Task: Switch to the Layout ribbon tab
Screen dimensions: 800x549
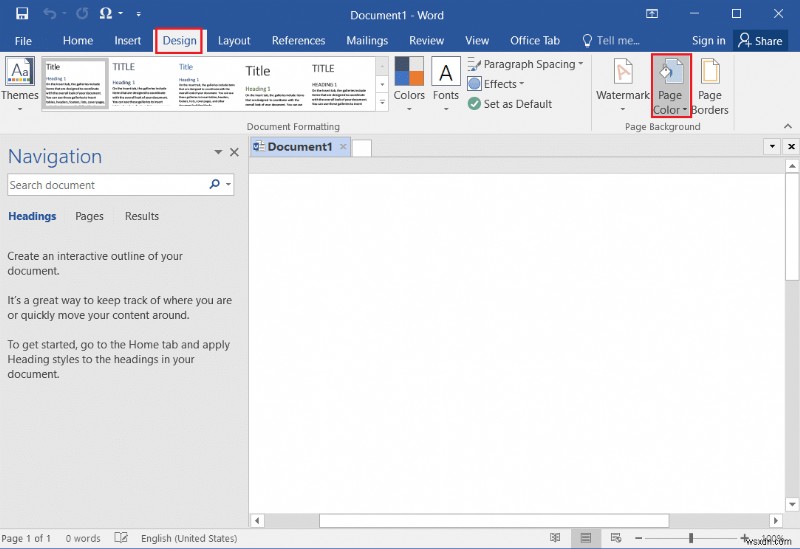Action: tap(234, 41)
